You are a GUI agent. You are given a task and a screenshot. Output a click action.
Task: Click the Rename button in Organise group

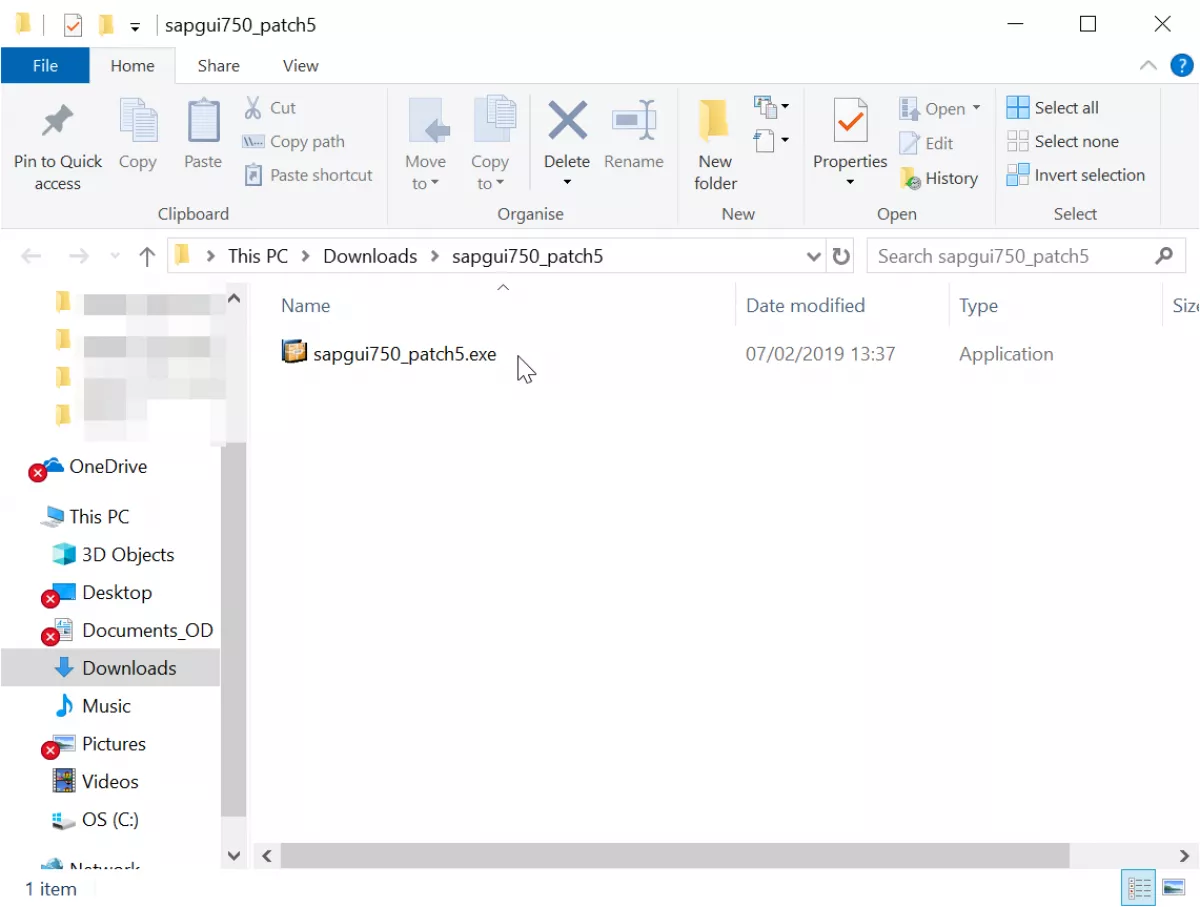click(x=634, y=134)
